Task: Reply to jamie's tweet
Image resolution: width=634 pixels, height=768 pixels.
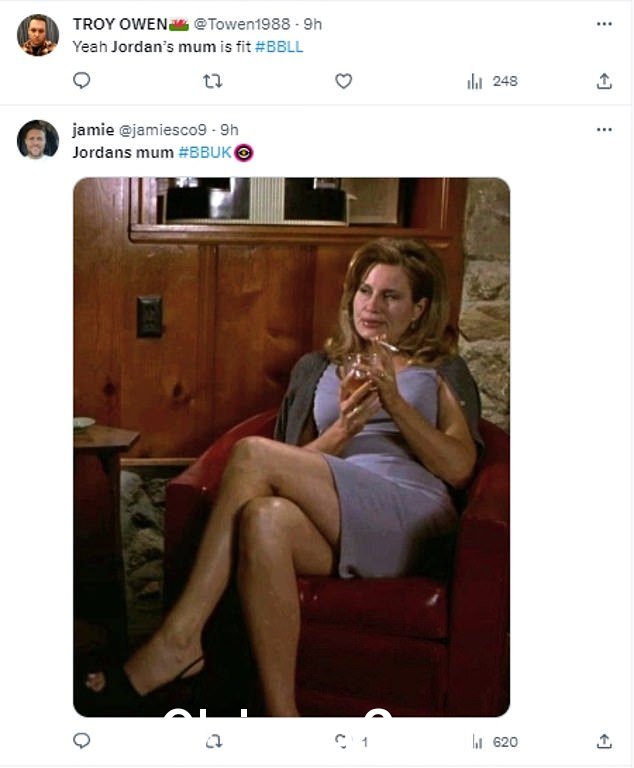Action: (x=81, y=741)
